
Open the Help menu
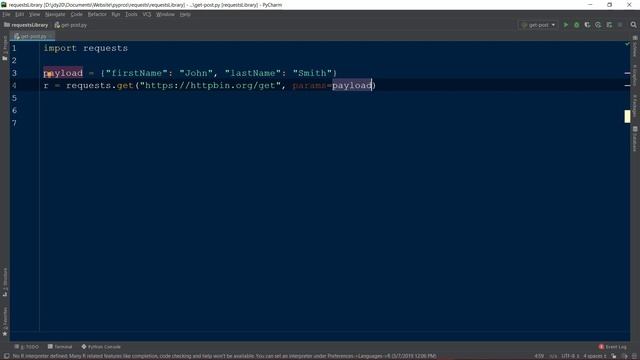click(185, 14)
